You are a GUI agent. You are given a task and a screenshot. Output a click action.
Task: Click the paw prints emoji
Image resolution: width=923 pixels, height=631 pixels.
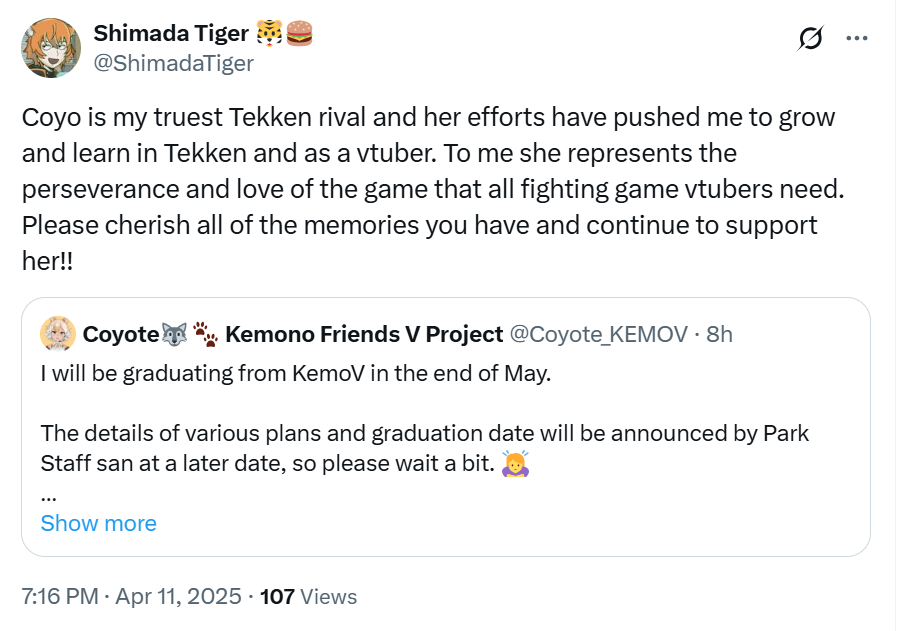pos(205,334)
